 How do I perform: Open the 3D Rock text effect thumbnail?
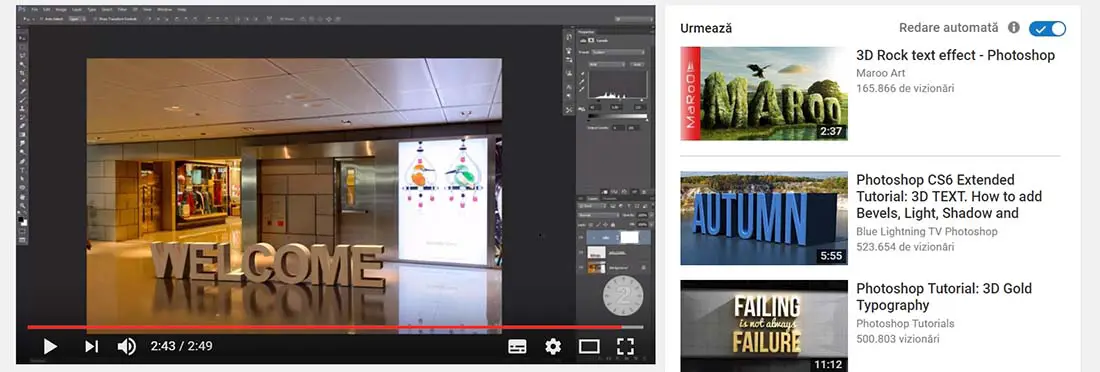(x=764, y=93)
